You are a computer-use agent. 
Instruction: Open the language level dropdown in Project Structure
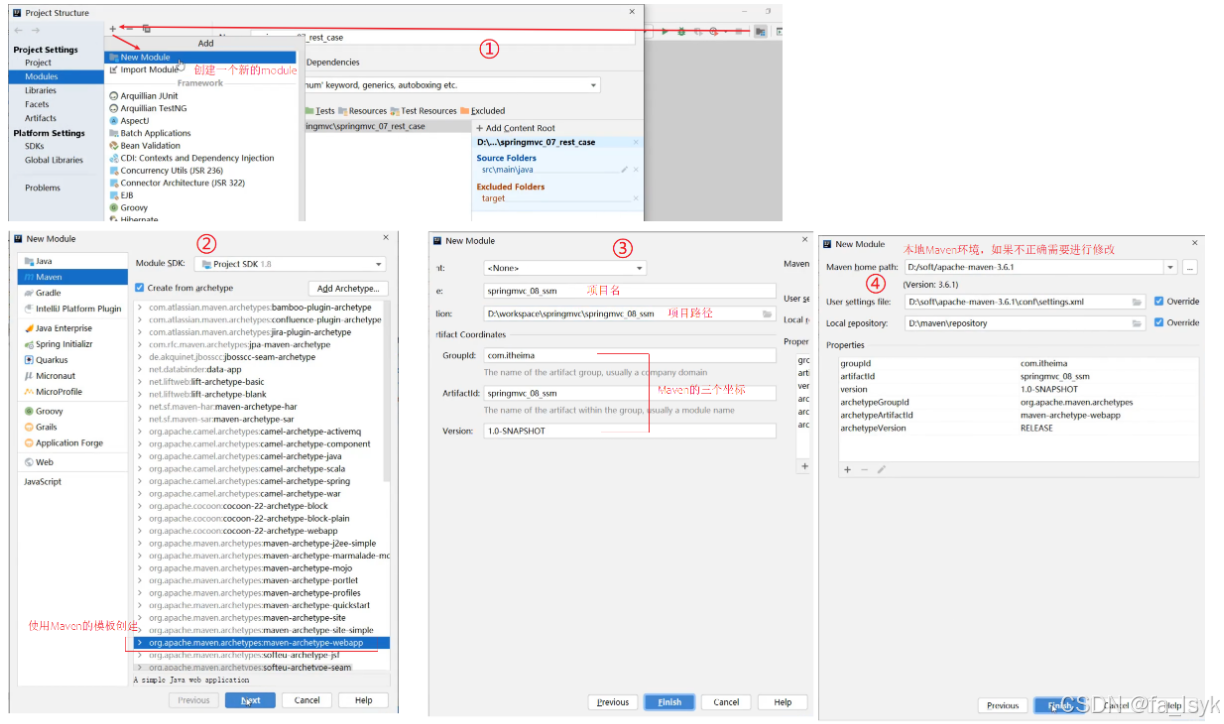[594, 86]
